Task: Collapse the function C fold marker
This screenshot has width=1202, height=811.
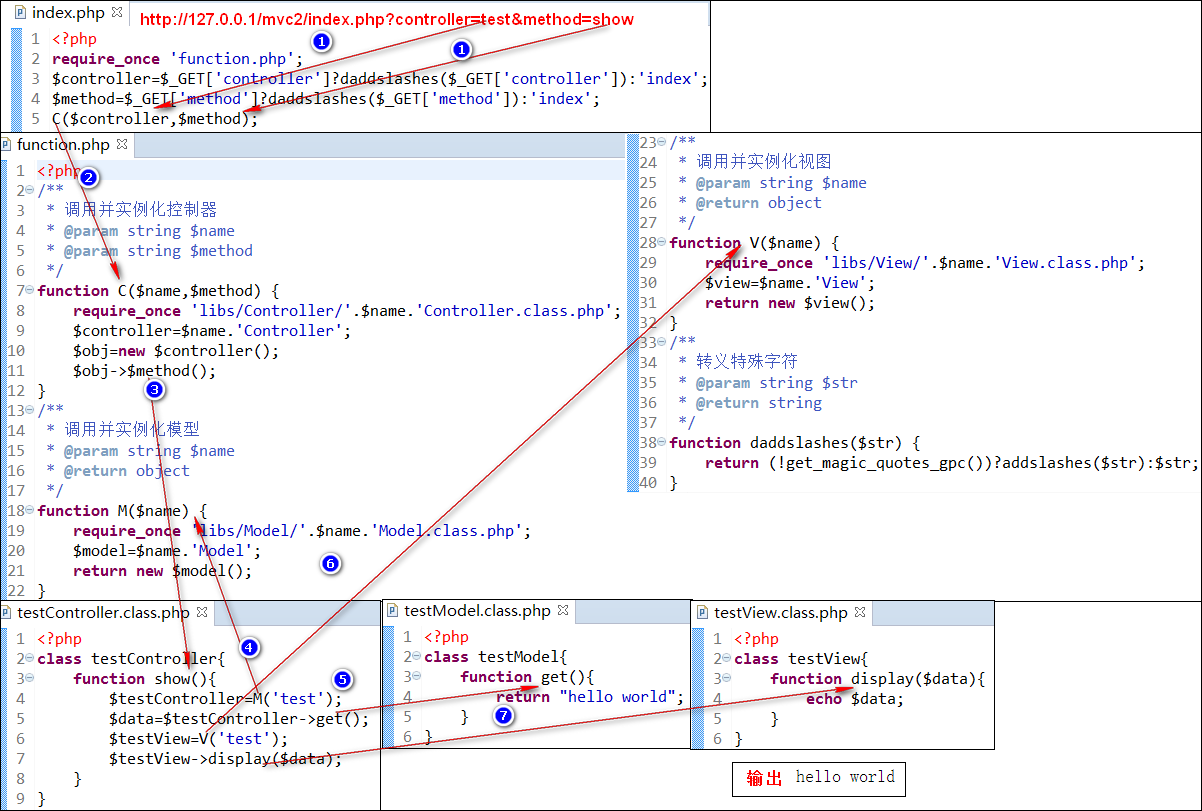Action: [30, 291]
